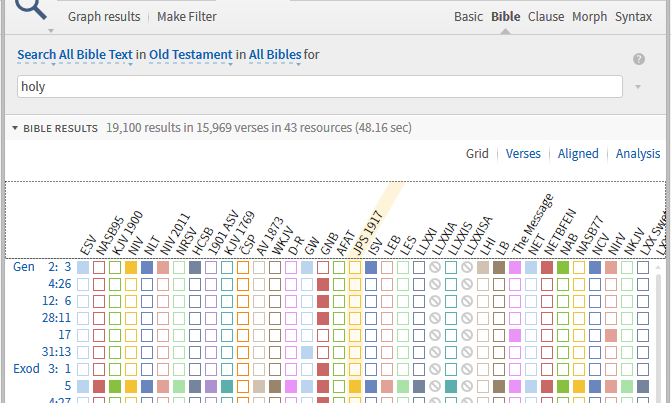Select the Bible search tab
Viewport: 671px width, 403px height.
point(505,17)
